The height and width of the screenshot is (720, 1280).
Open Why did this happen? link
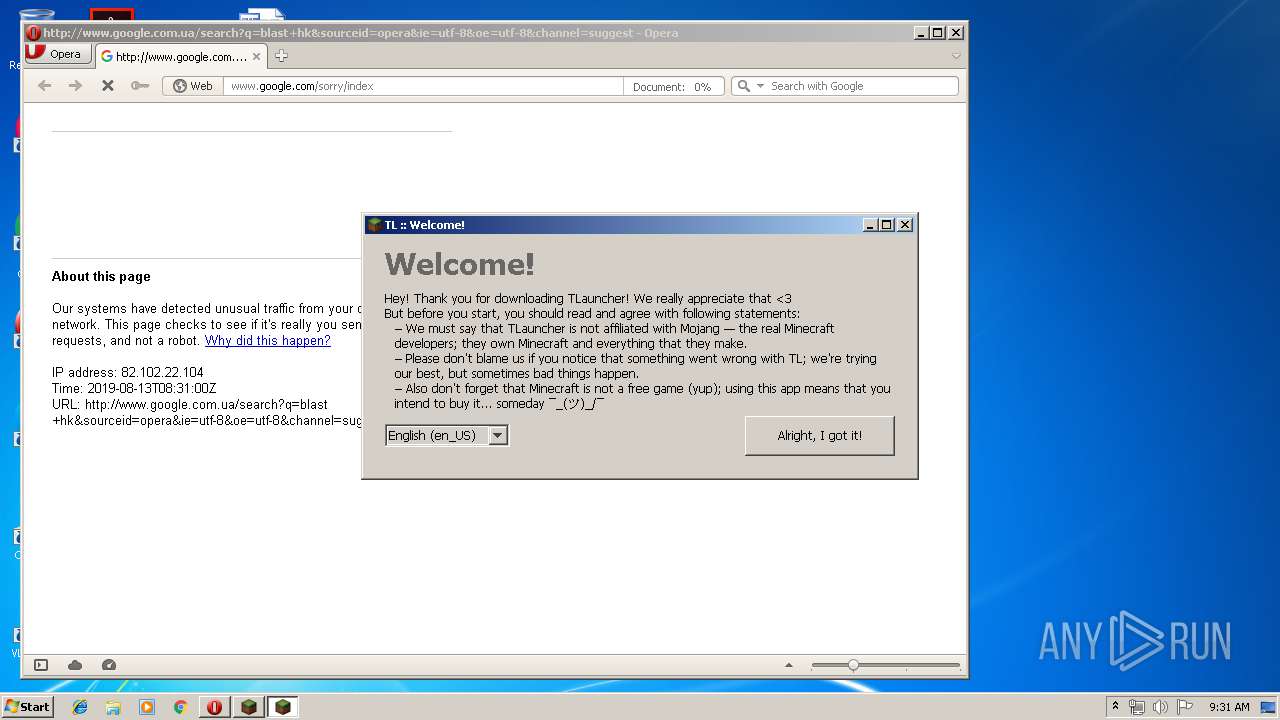coord(268,341)
